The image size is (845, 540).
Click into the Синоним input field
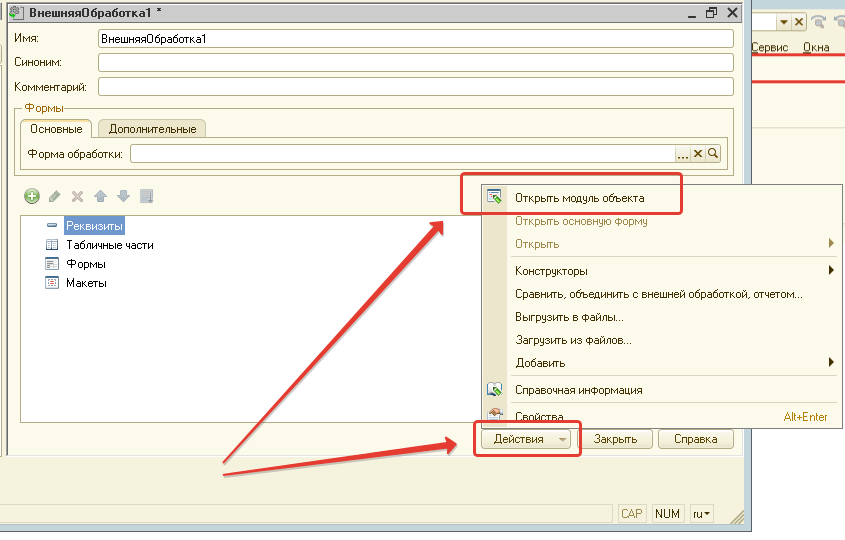(416, 62)
